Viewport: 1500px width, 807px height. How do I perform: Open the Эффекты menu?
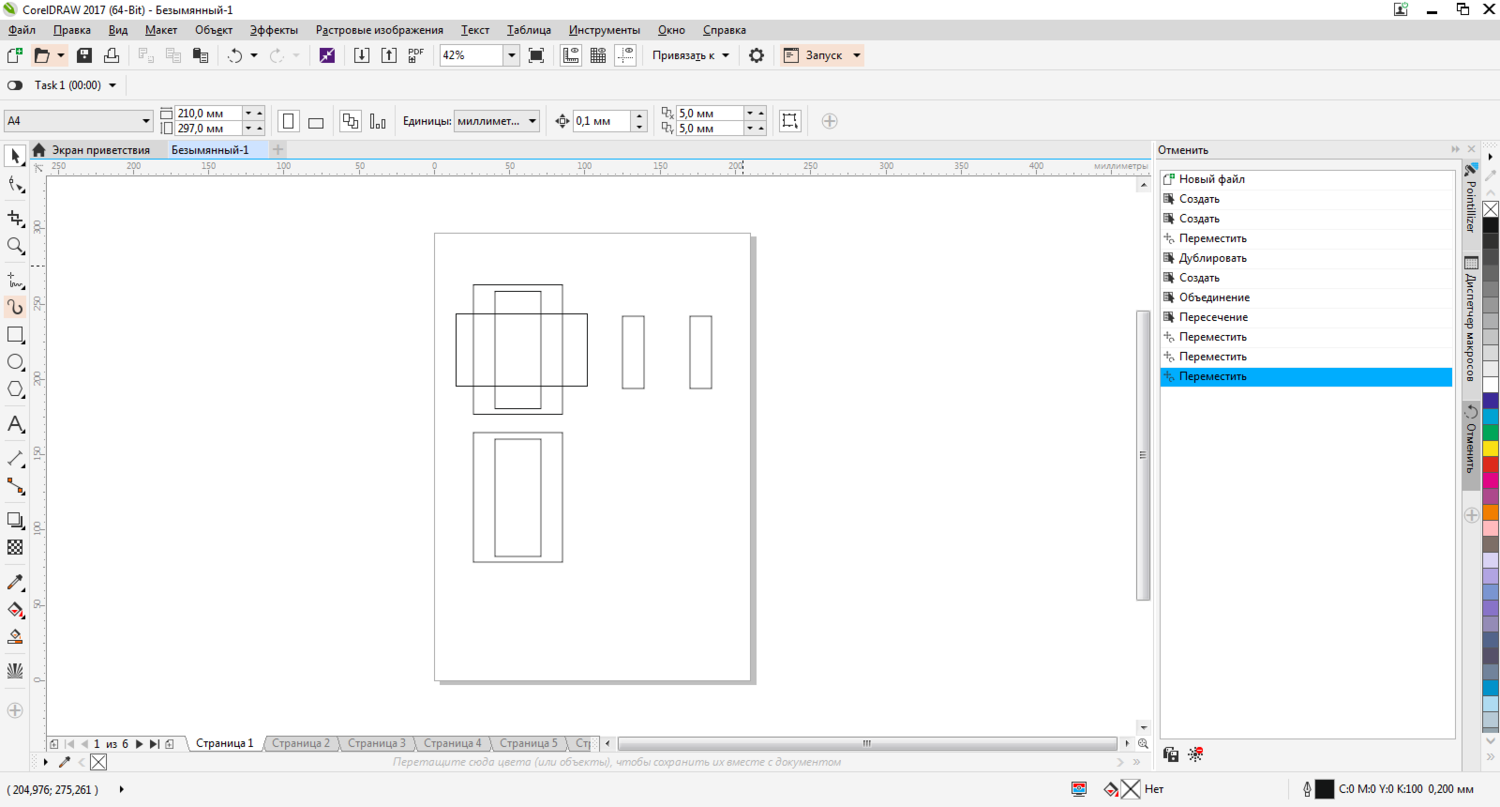pyautogui.click(x=273, y=30)
